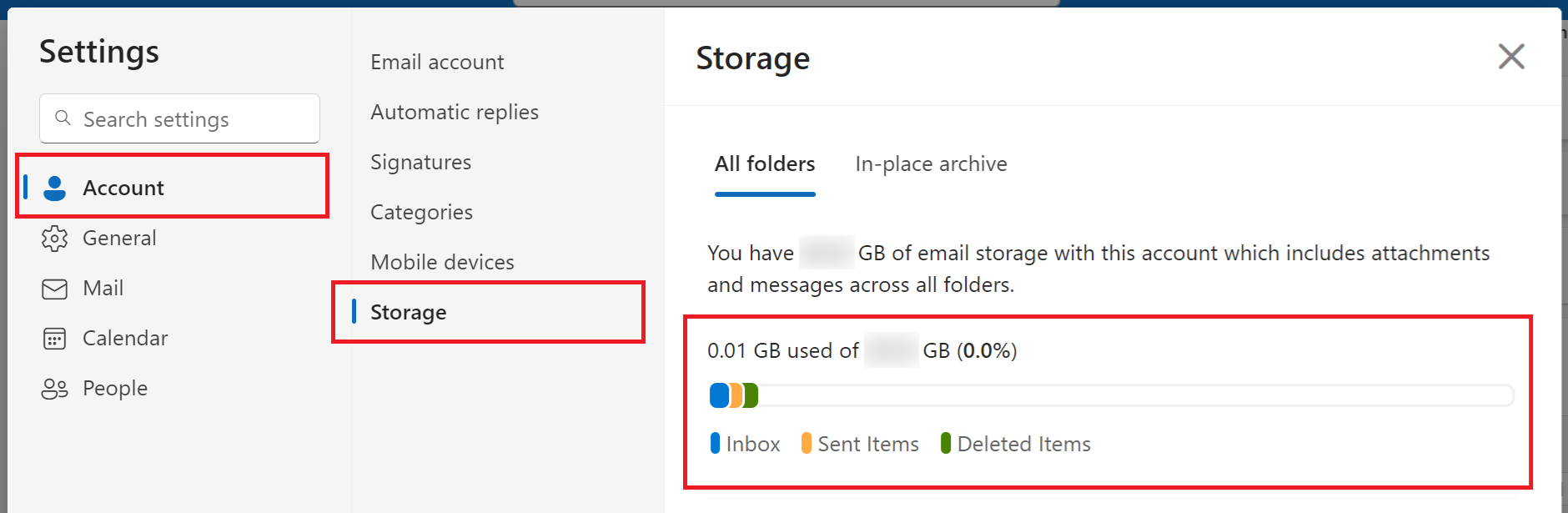Click the orange Sent Items legend marker
Screen dimensions: 1568x513
(807, 443)
